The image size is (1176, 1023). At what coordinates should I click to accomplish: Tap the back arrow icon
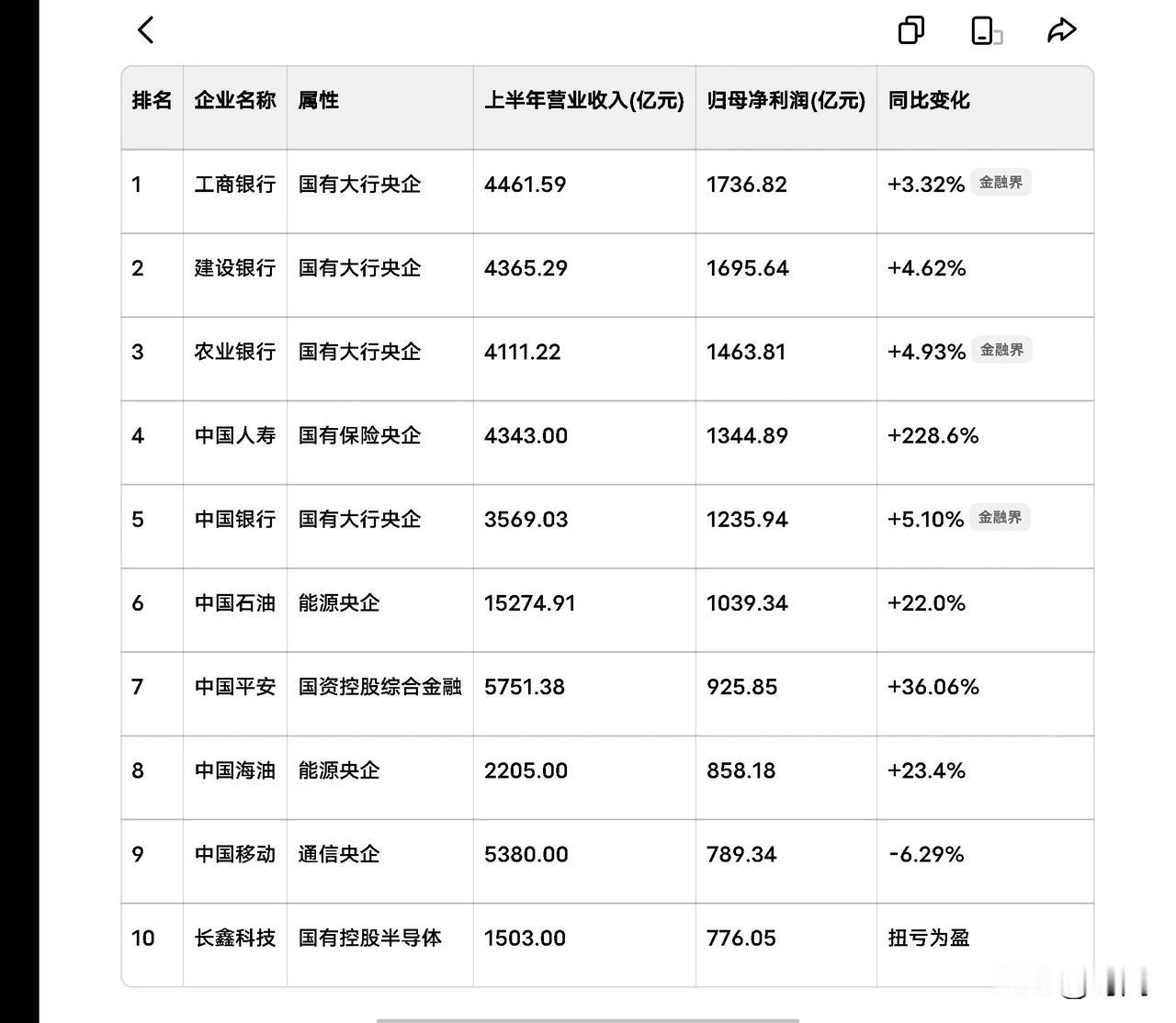click(x=145, y=30)
